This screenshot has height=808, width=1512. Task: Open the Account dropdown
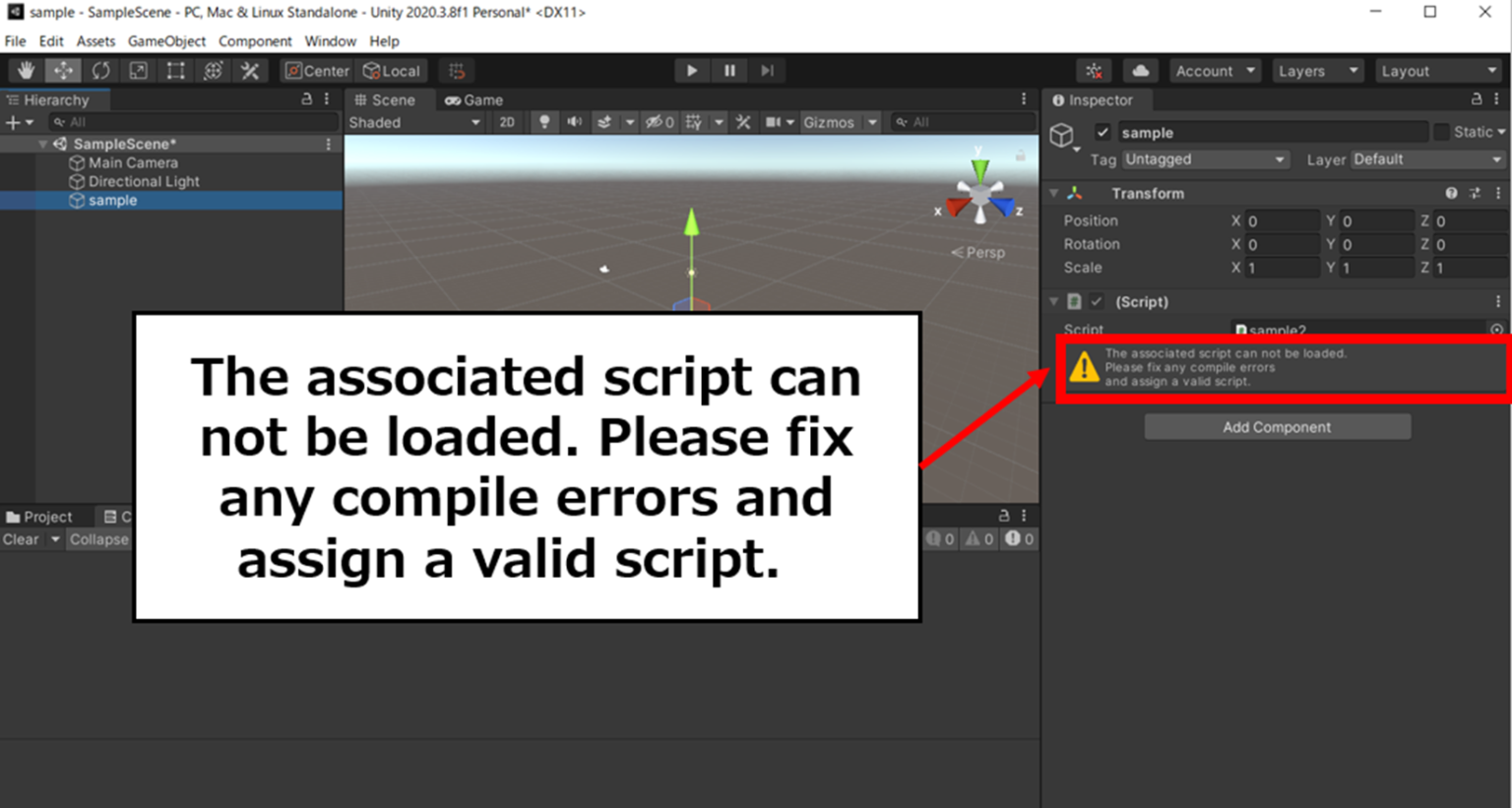click(1215, 71)
